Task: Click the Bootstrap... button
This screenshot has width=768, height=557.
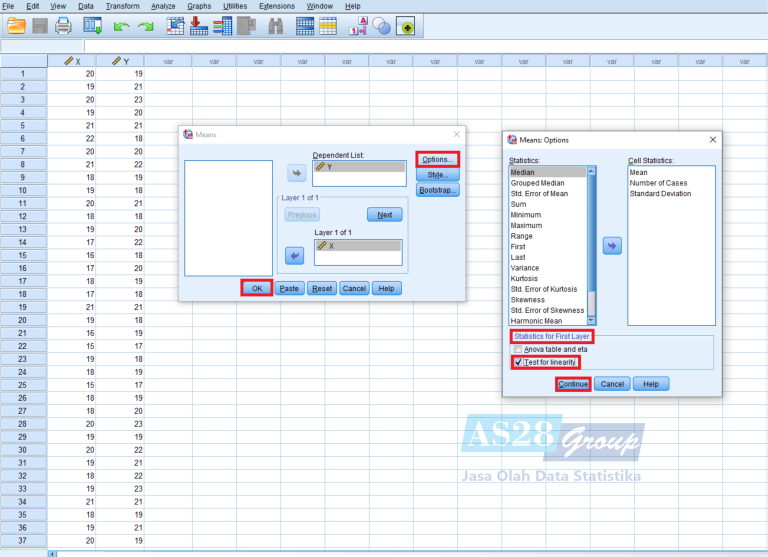Action: tap(438, 190)
